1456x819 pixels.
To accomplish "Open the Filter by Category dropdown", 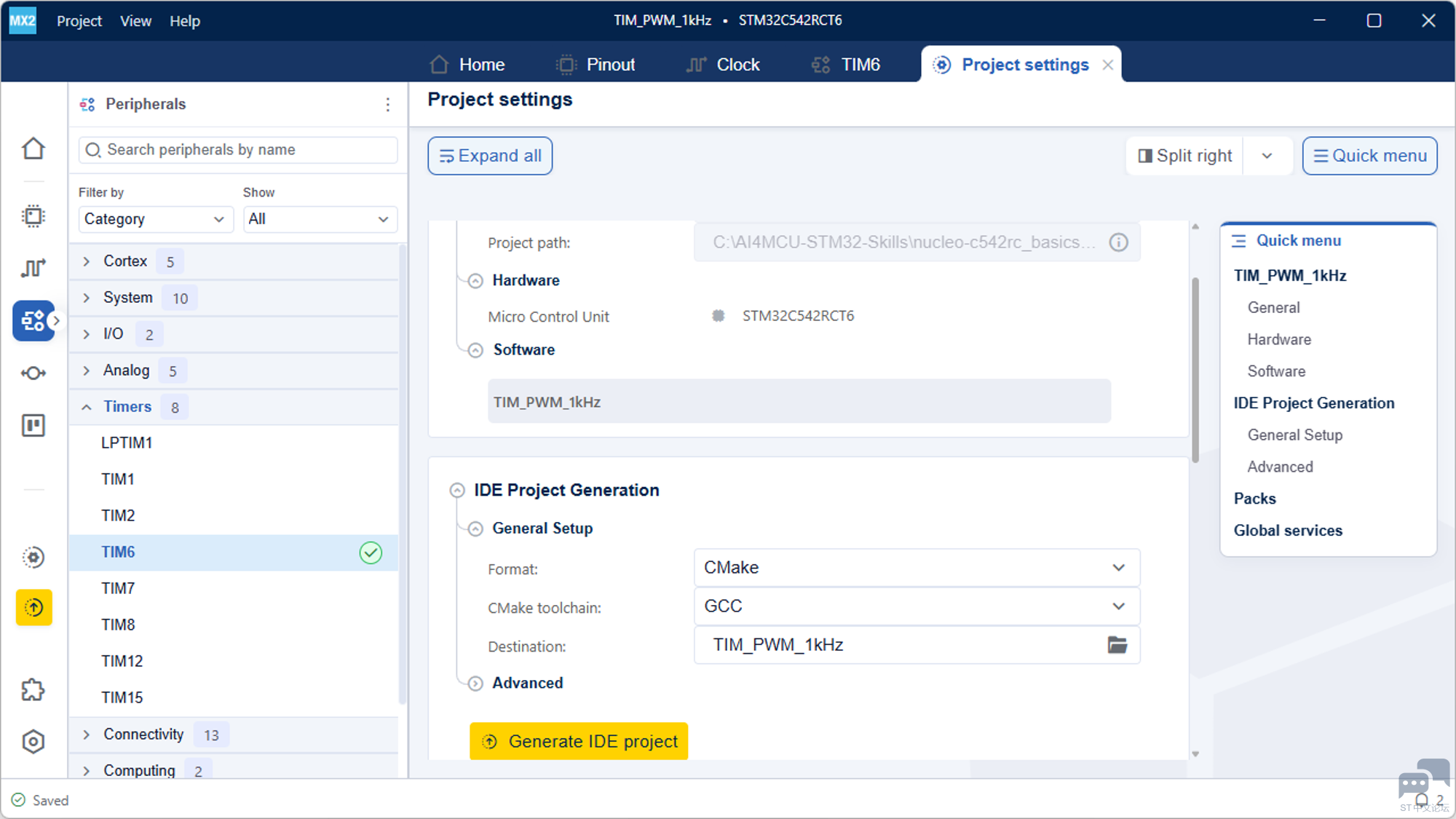I will 155,219.
